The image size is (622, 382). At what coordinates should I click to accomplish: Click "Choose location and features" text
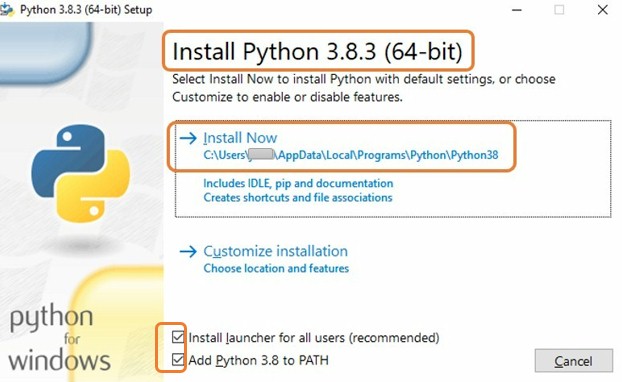point(276,269)
